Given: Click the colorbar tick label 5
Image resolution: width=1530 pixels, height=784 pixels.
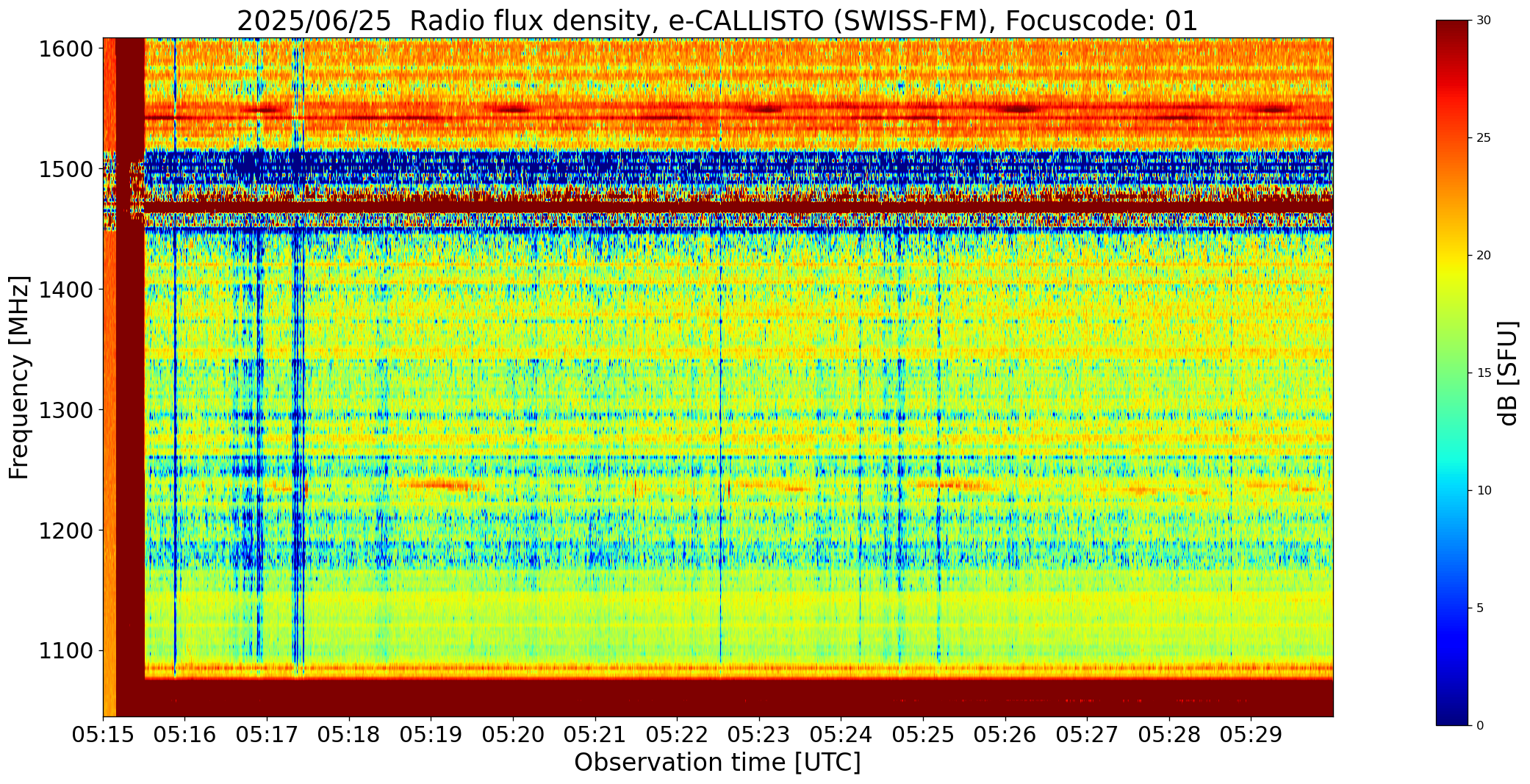Looking at the screenshot, I should pos(1479,608).
